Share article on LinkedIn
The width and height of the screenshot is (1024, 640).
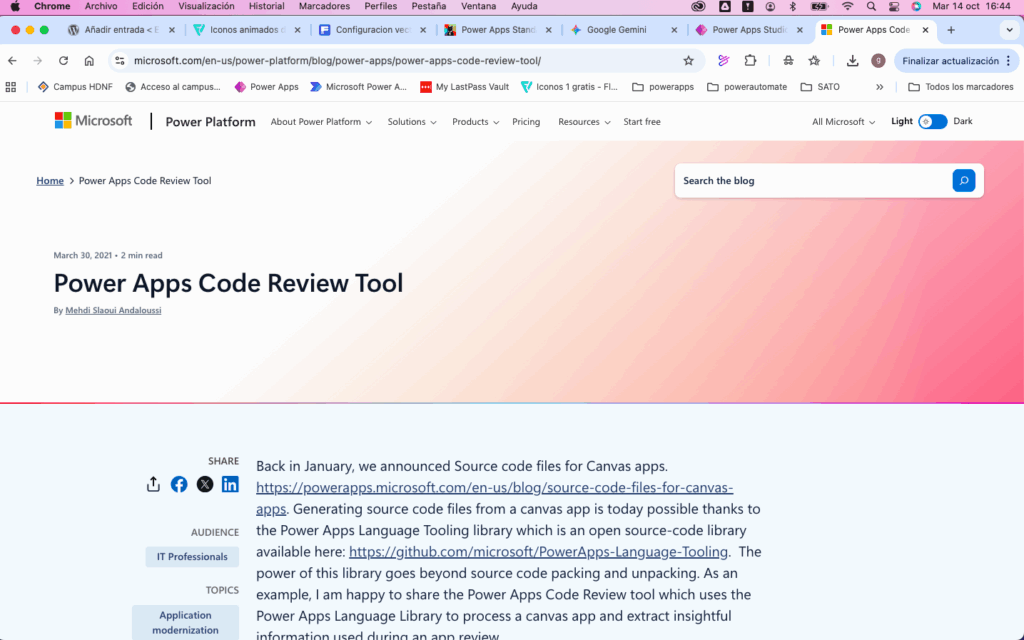tap(230, 484)
